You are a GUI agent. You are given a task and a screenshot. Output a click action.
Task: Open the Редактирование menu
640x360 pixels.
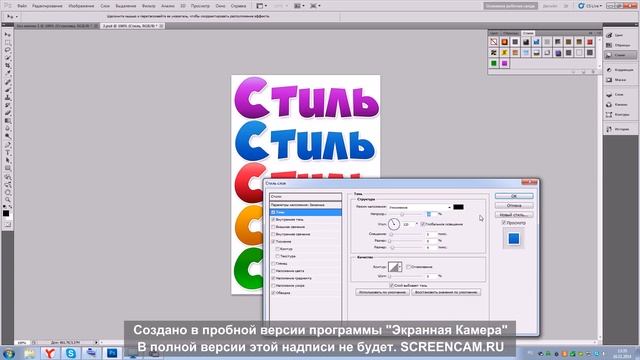(x=47, y=6)
